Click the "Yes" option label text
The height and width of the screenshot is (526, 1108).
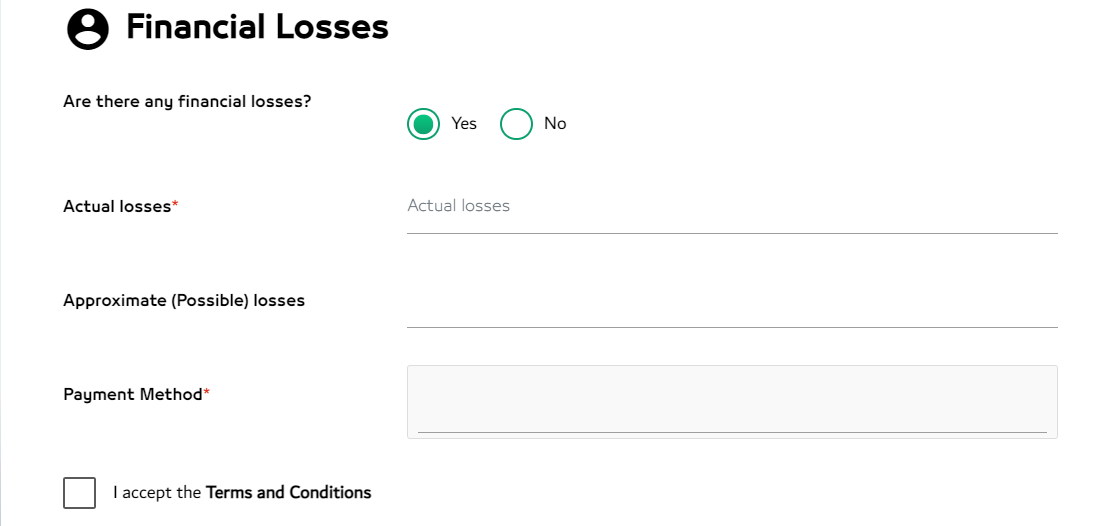[464, 124]
